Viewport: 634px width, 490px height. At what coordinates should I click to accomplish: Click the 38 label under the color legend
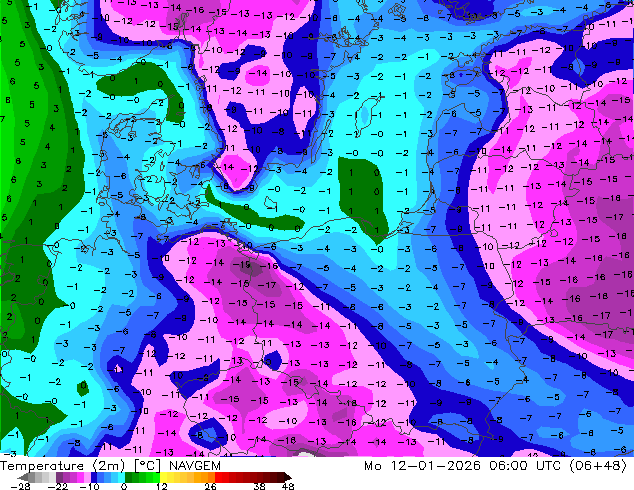pyautogui.click(x=260, y=486)
